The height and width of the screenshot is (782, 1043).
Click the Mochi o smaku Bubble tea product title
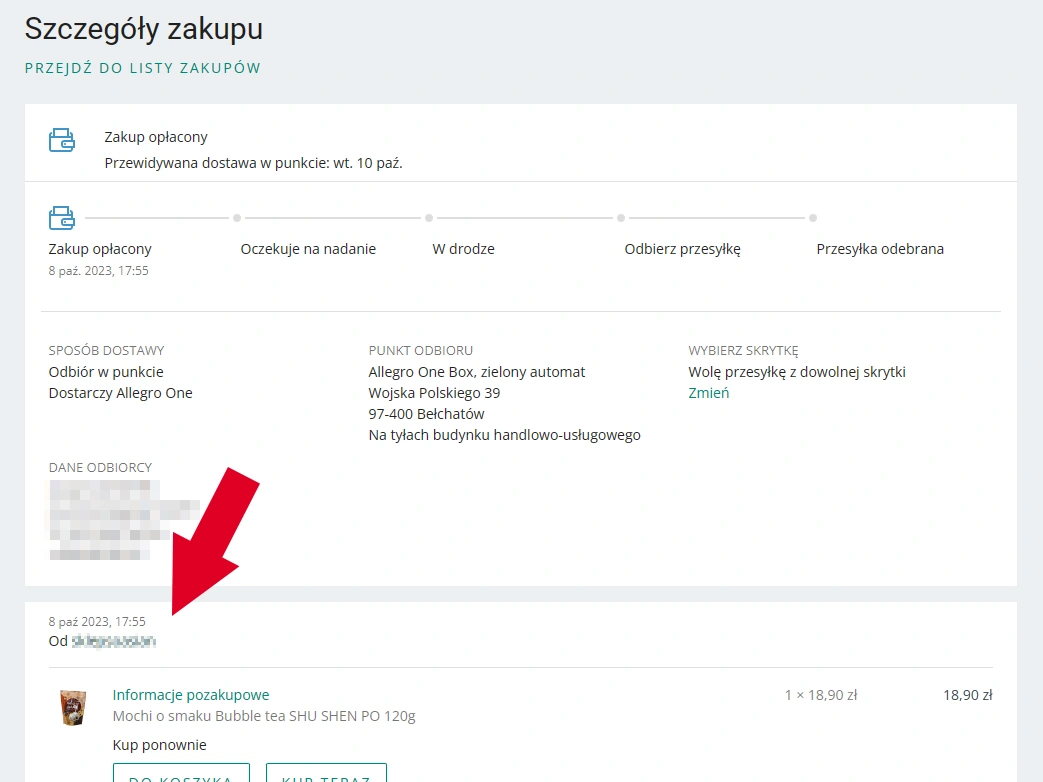coord(264,716)
